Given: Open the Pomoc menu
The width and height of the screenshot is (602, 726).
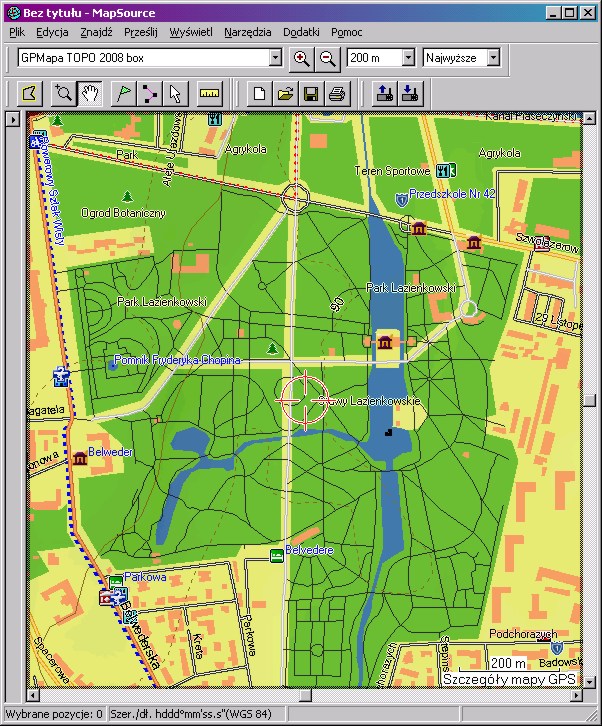Looking at the screenshot, I should tap(346, 32).
